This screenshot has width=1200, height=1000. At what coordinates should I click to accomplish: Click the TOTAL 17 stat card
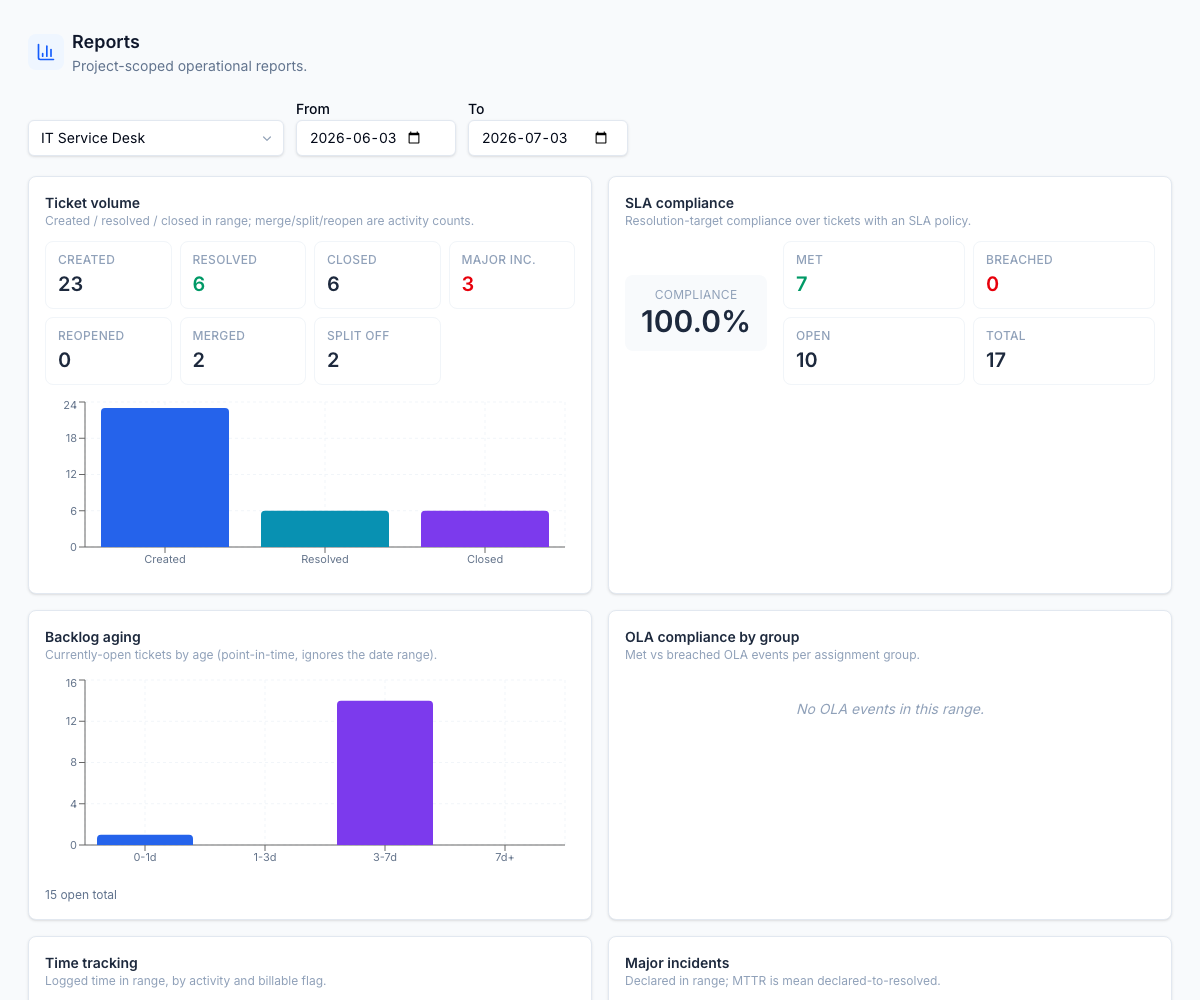1064,351
